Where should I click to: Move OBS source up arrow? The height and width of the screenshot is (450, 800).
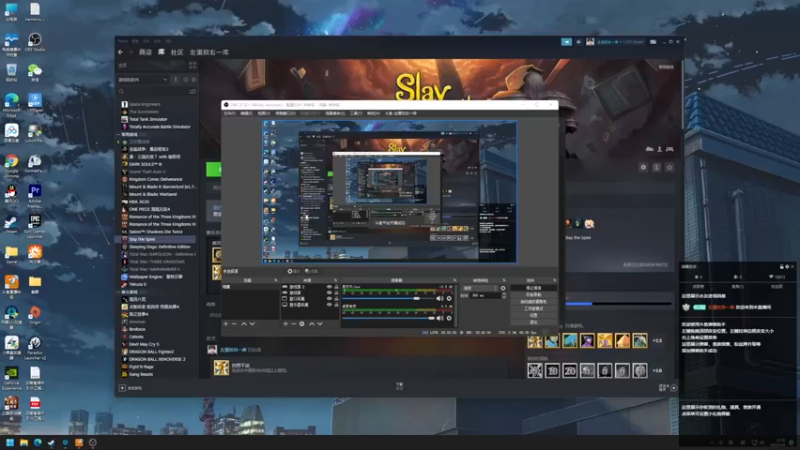[x=312, y=323]
